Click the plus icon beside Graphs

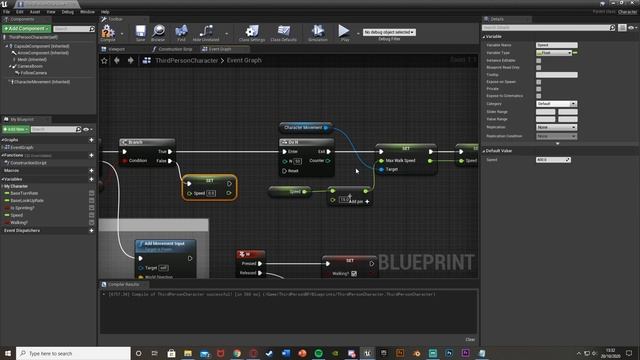pos(91,140)
